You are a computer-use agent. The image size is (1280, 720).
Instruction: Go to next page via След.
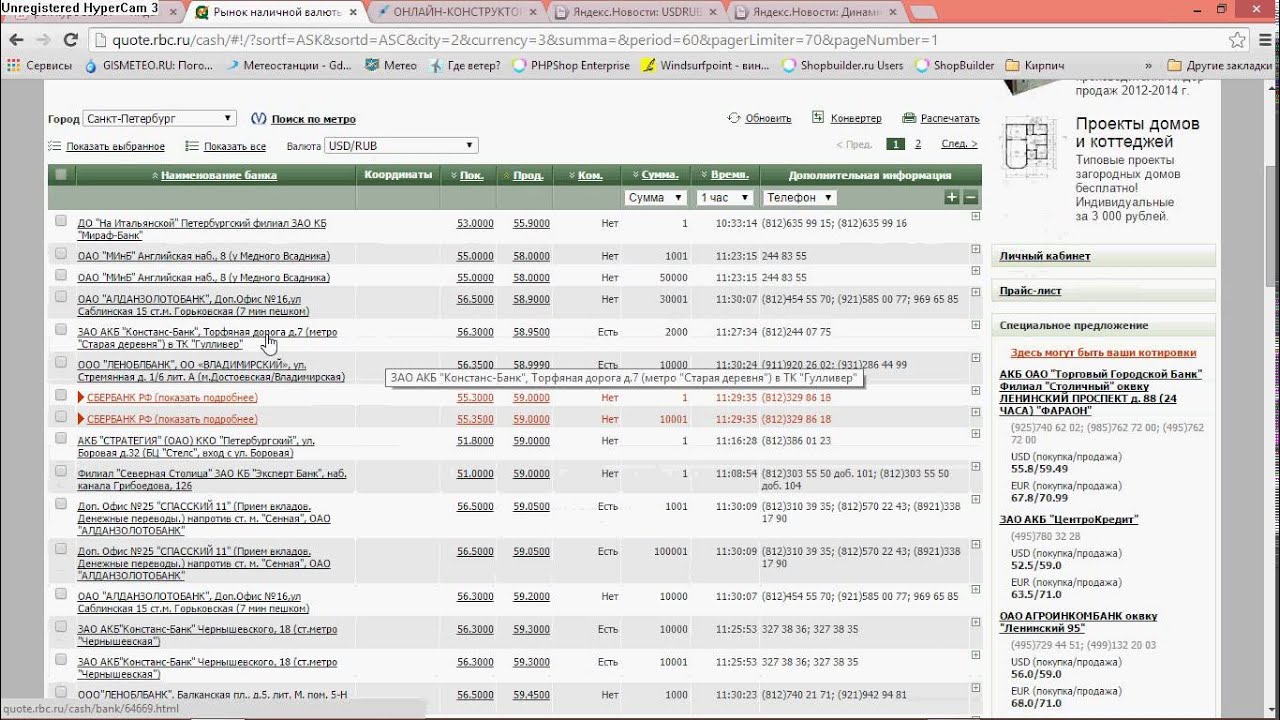[x=959, y=145]
